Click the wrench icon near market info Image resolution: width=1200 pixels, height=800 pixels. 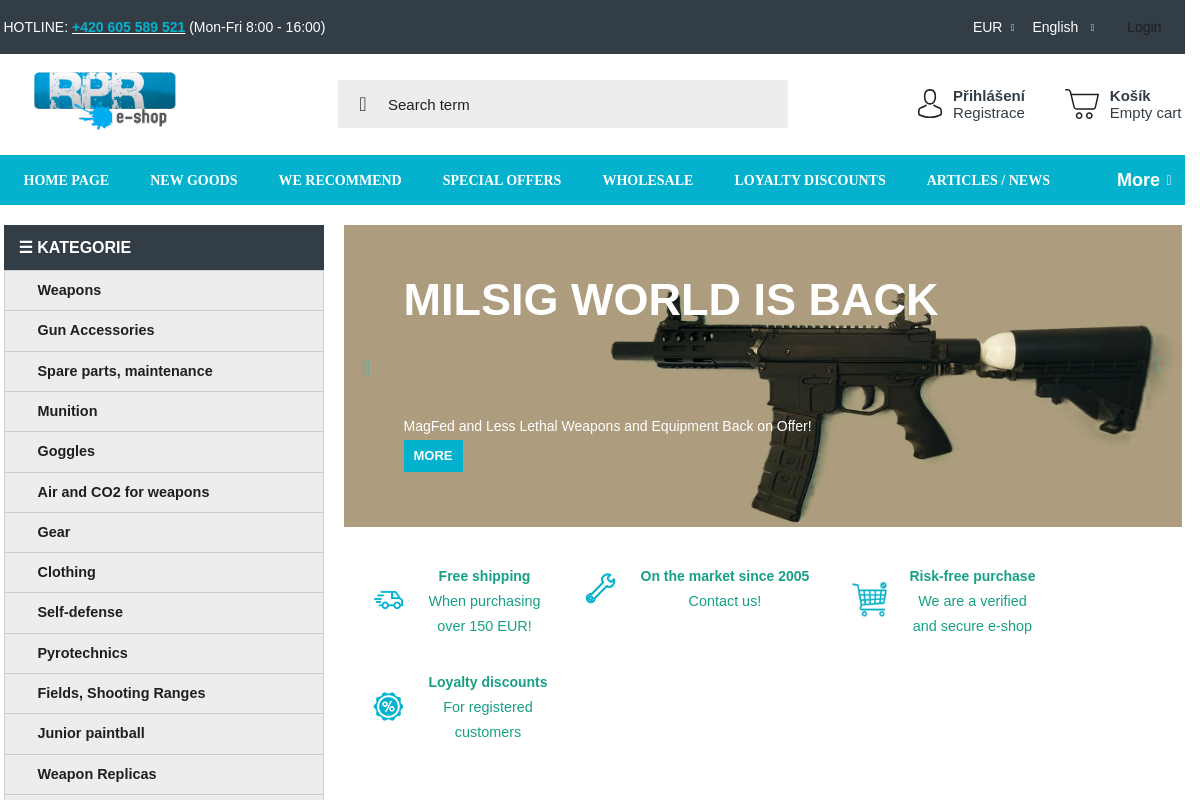tap(600, 588)
